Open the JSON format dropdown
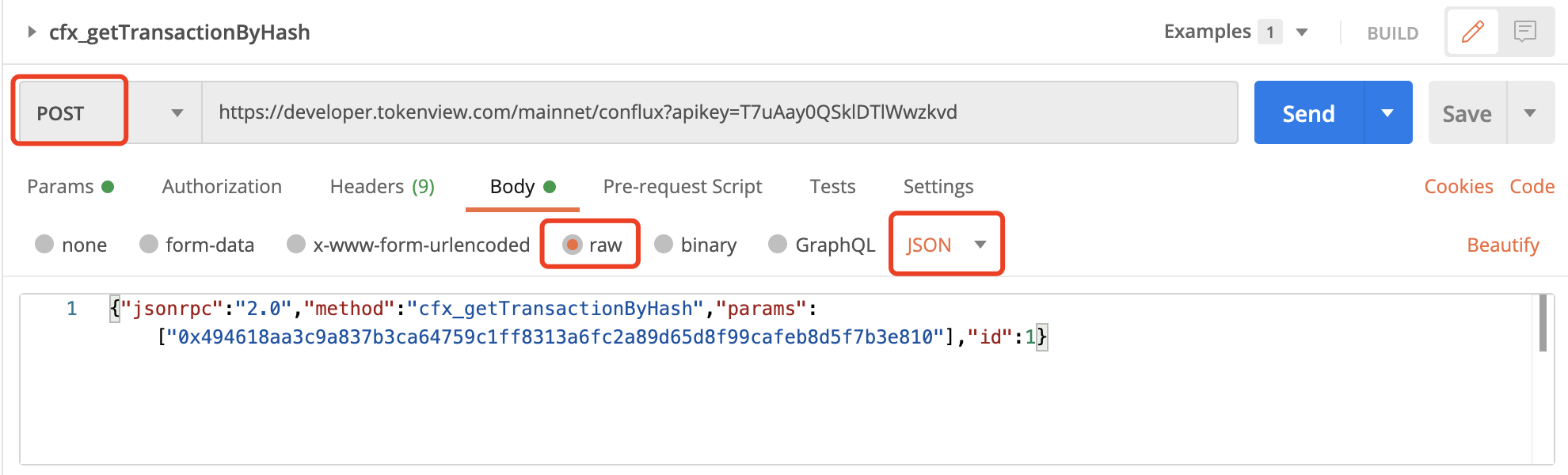The width and height of the screenshot is (1568, 475). (946, 245)
